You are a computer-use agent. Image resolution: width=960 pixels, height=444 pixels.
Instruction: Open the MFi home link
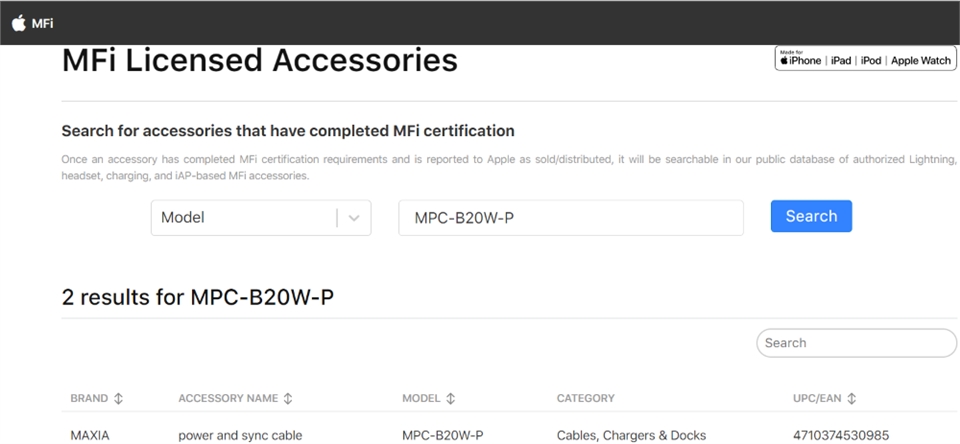tap(42, 23)
